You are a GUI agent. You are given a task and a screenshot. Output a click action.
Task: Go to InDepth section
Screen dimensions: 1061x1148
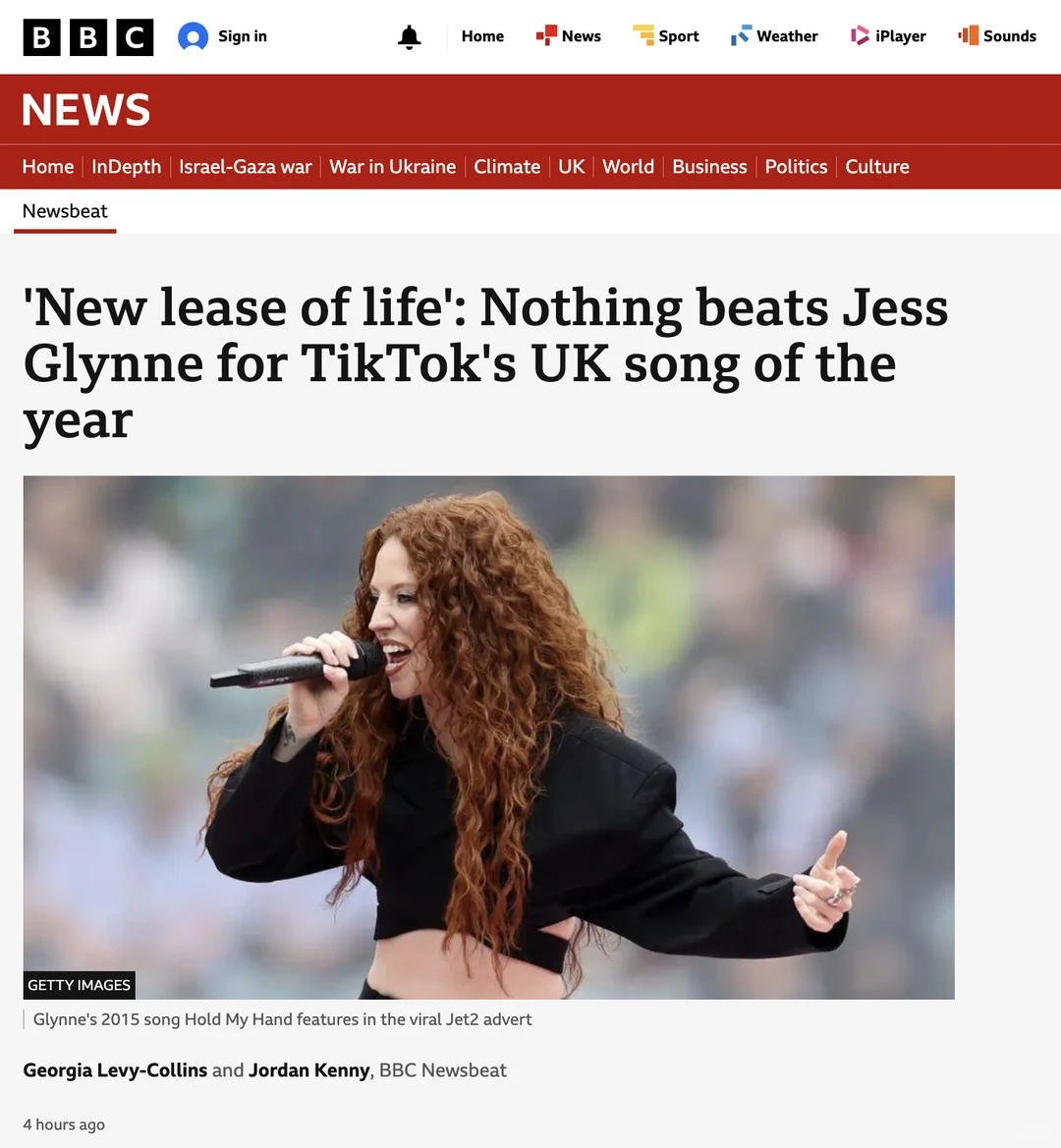click(126, 167)
